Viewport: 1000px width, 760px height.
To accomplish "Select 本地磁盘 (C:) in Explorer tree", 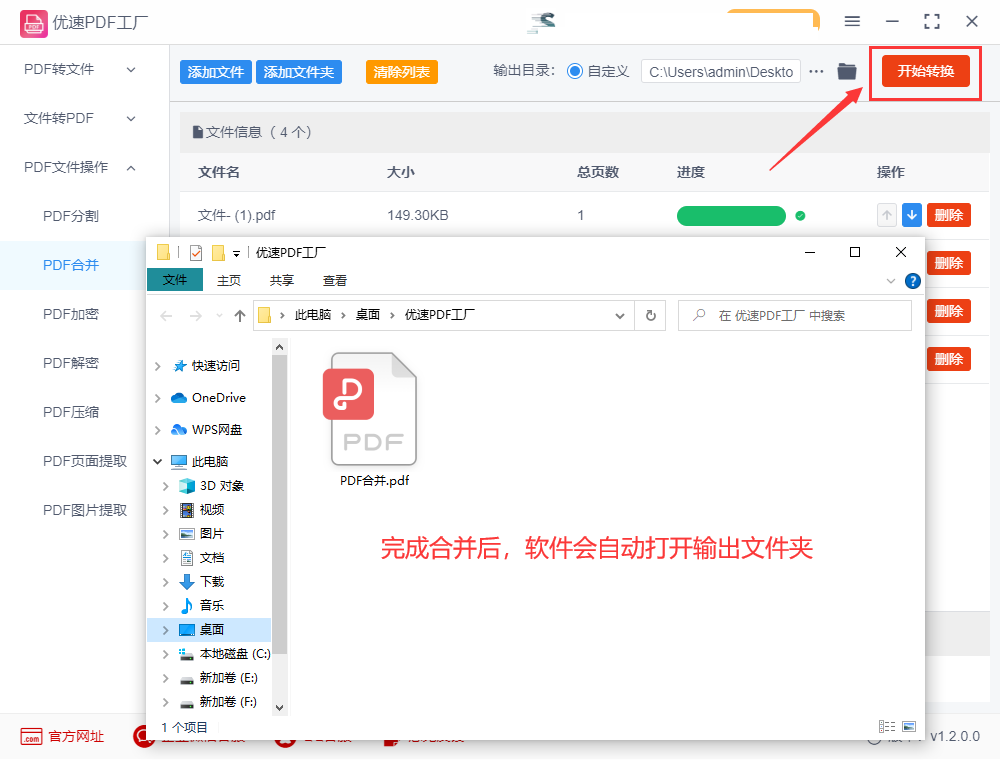I will [x=235, y=654].
